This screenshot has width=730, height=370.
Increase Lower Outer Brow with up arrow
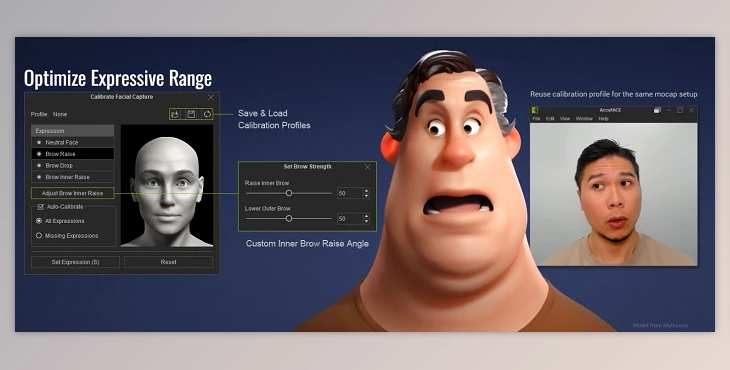pos(366,216)
